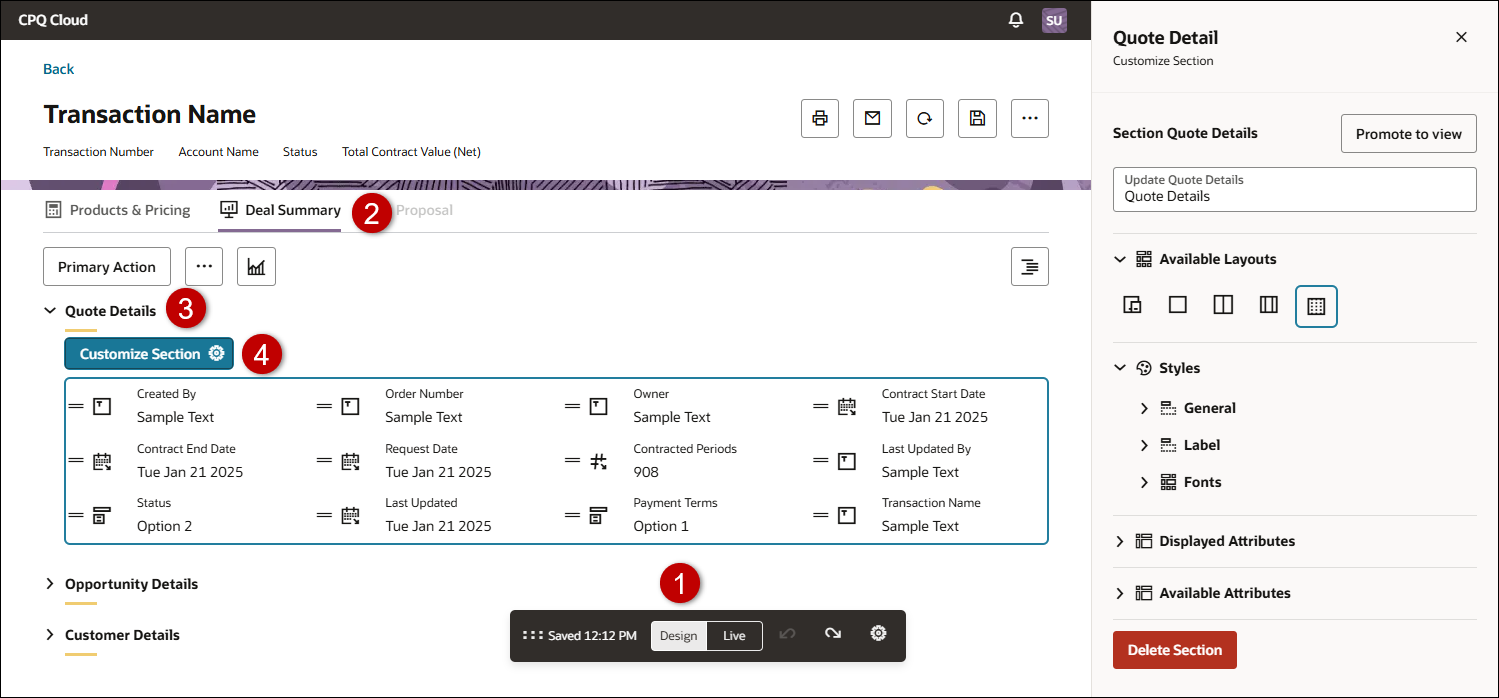This screenshot has height=698, width=1499.
Task: Select the two-column layout icon
Action: coord(1223,305)
